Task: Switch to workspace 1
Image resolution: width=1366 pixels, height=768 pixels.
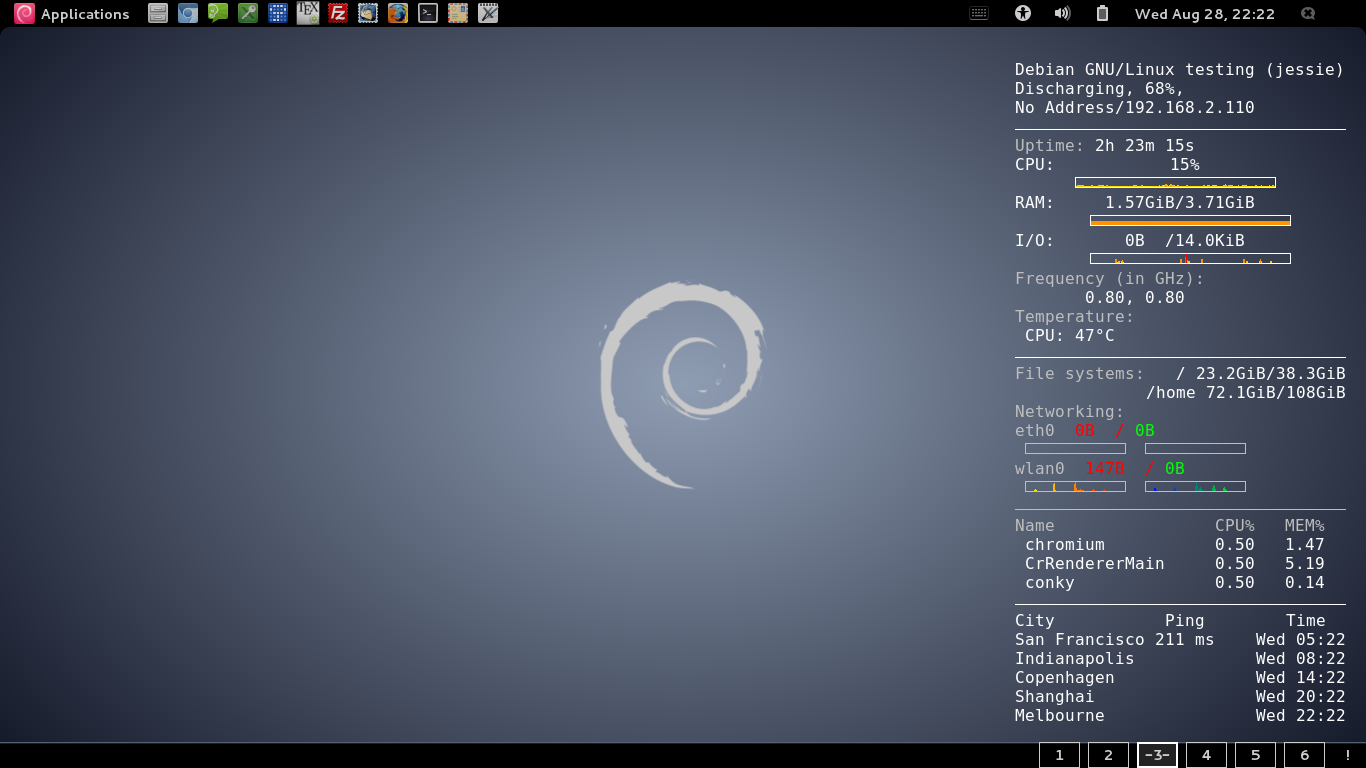Action: point(1059,755)
